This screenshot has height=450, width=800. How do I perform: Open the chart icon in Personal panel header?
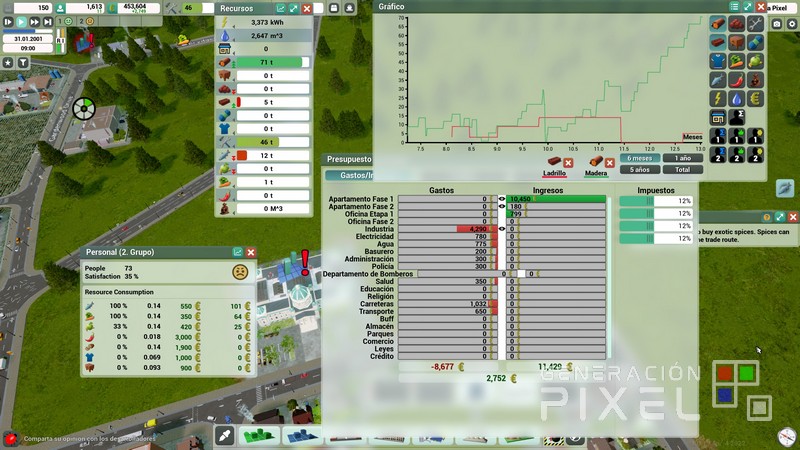pos(237,252)
